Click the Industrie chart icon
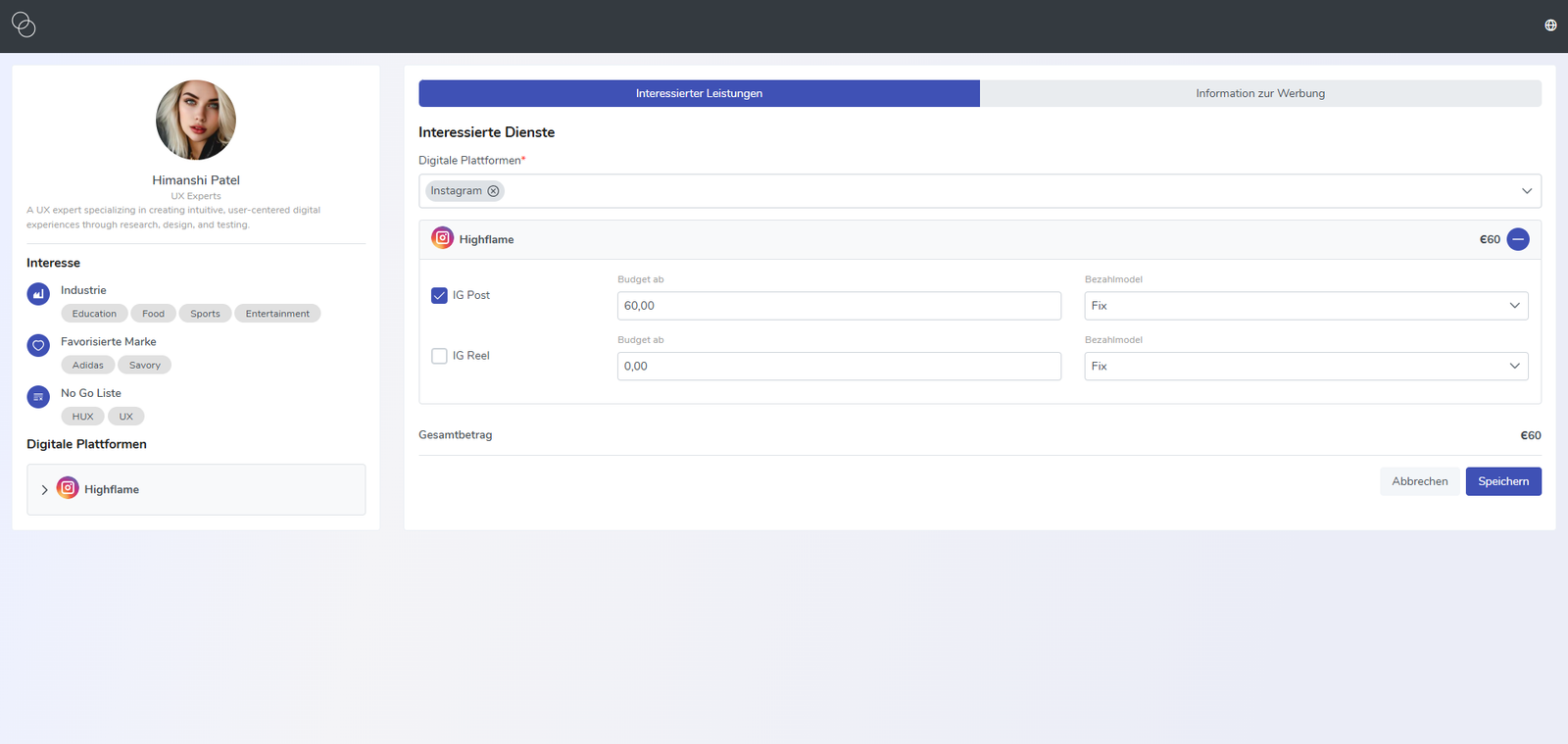The height and width of the screenshot is (744, 1568). tap(38, 294)
